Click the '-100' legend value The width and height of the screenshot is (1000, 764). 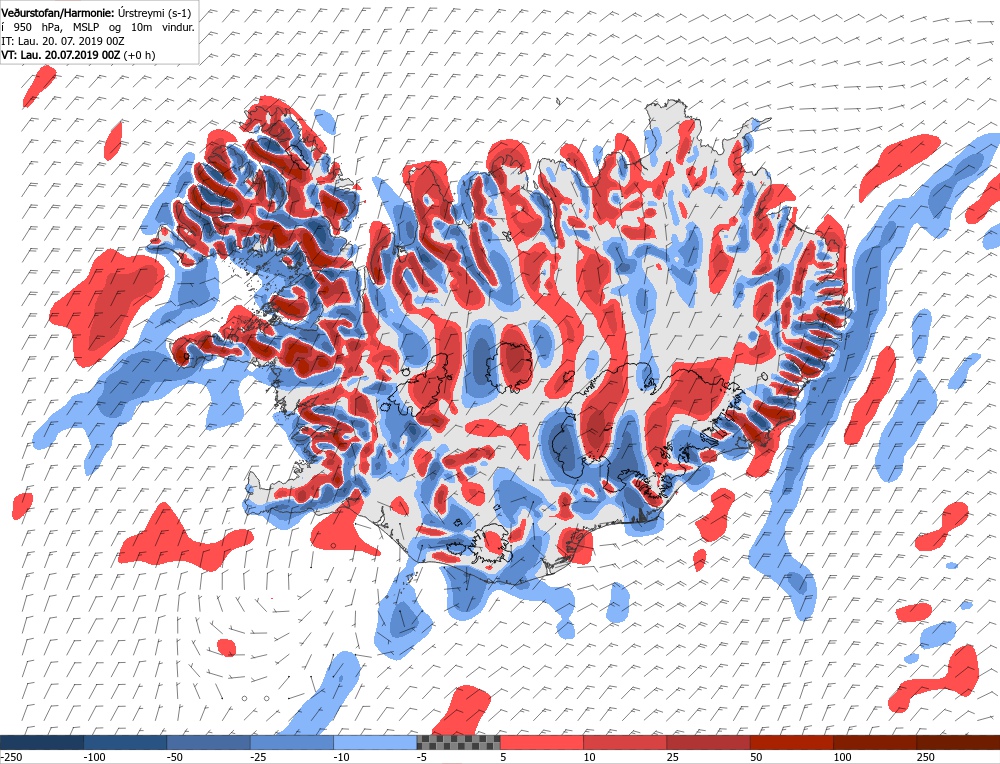point(94,757)
